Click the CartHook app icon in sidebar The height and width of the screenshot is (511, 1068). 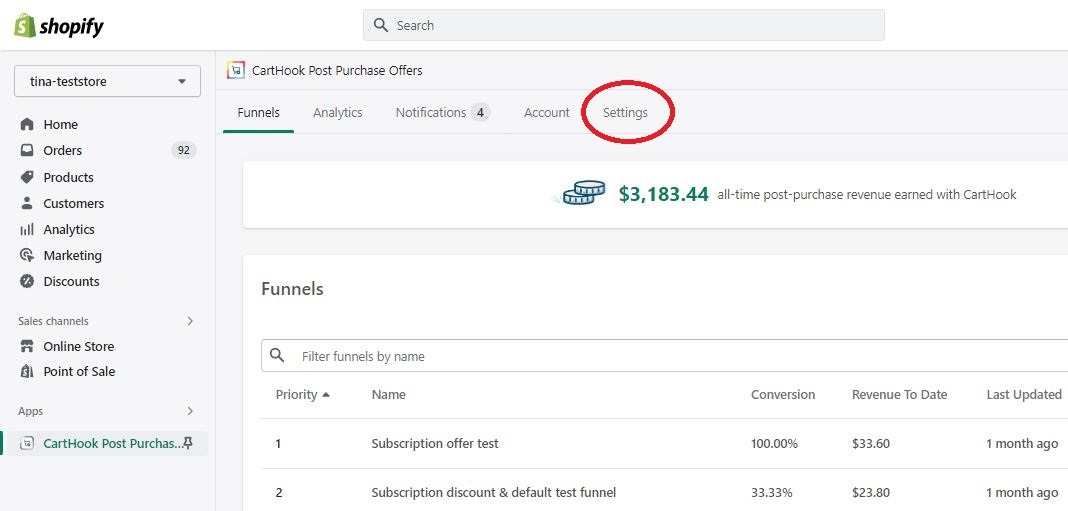pyautogui.click(x=27, y=444)
